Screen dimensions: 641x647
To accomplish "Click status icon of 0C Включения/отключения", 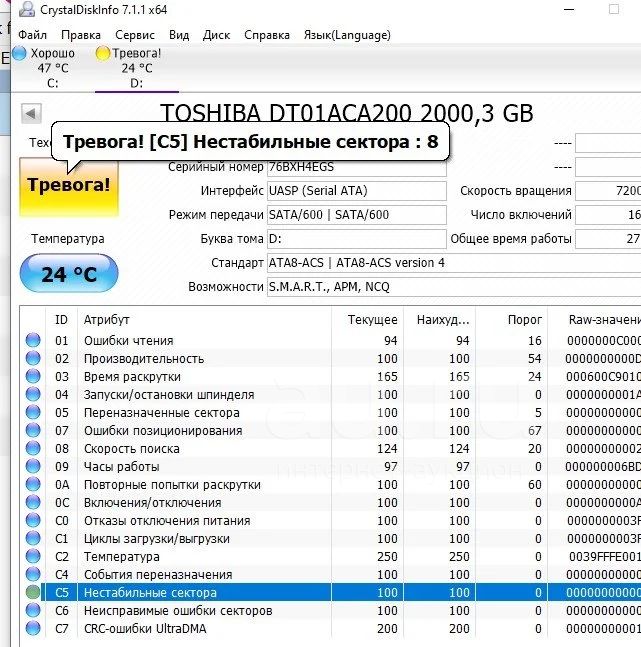I will 33,503.
